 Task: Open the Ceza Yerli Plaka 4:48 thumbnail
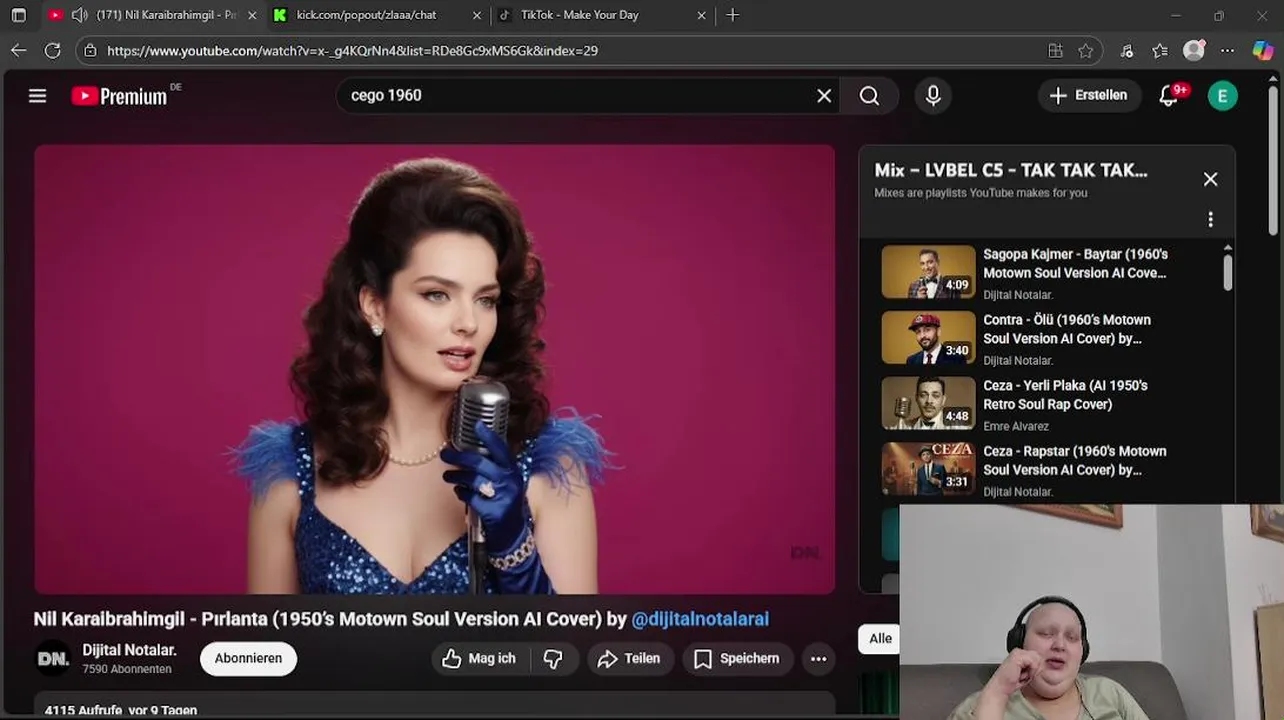[x=928, y=403]
